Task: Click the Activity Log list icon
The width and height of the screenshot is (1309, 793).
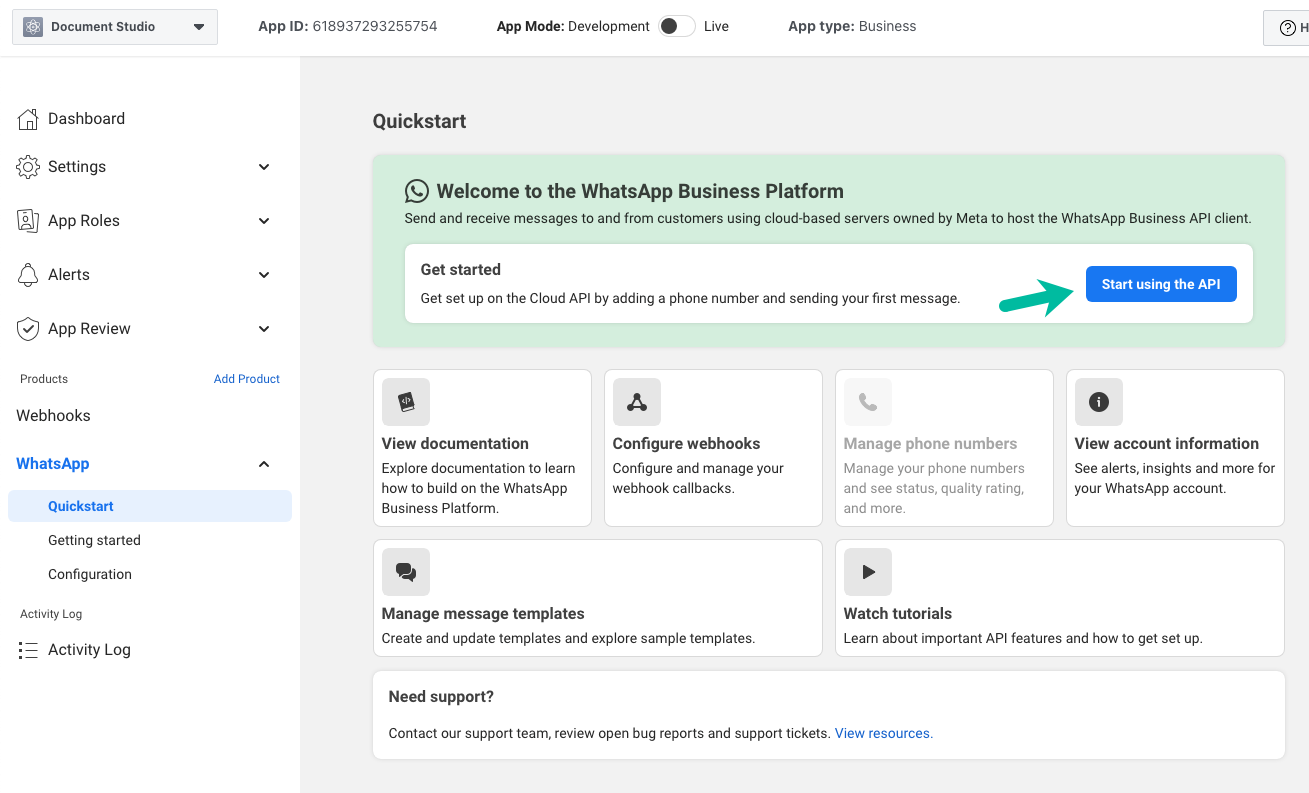Action: click(x=28, y=650)
